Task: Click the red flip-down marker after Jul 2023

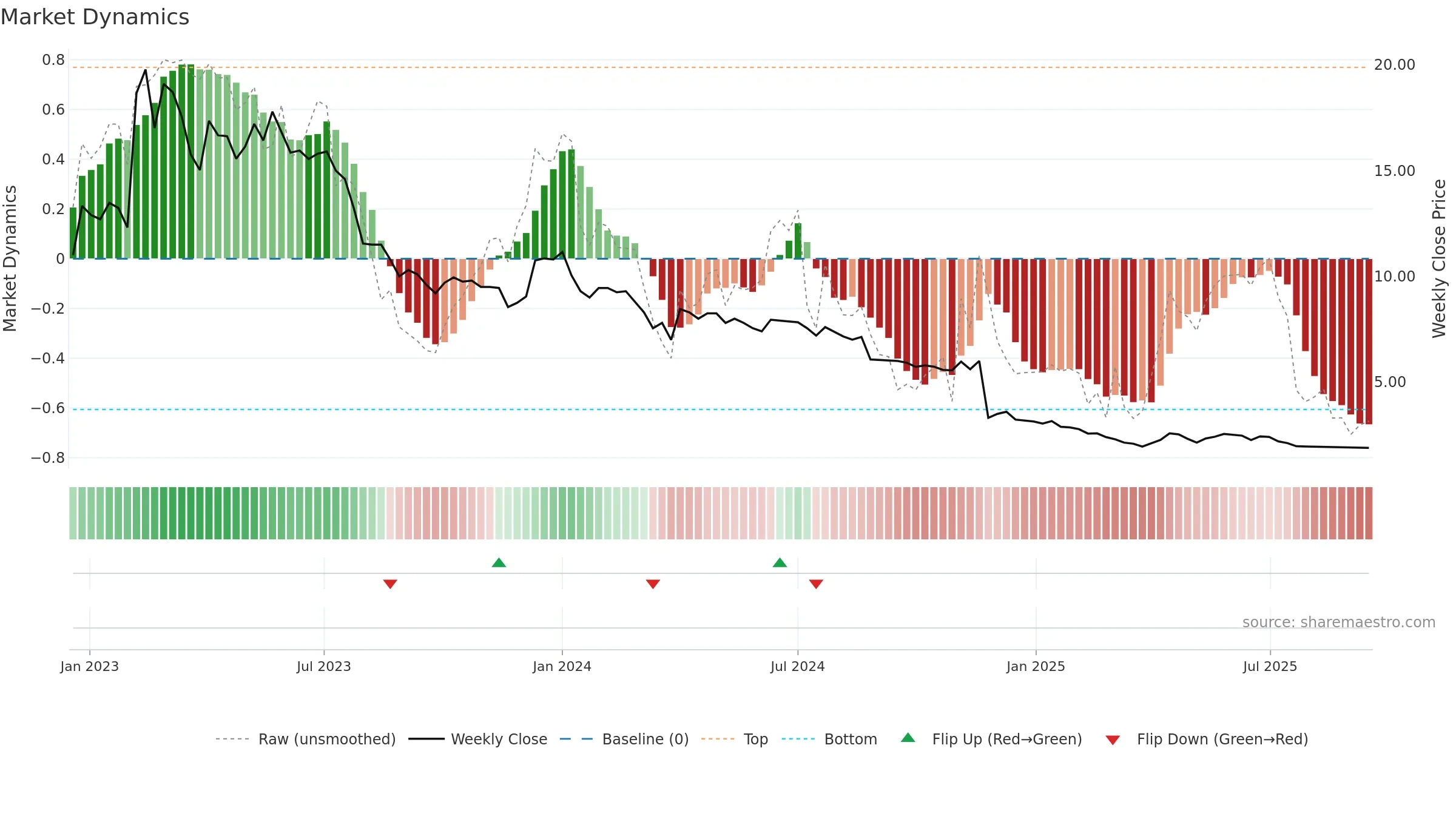Action: (390, 584)
